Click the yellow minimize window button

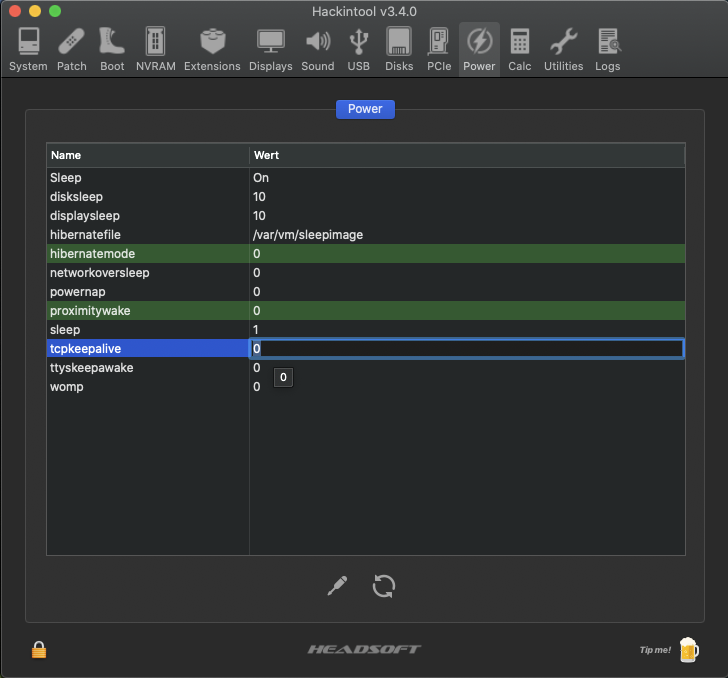pos(35,11)
